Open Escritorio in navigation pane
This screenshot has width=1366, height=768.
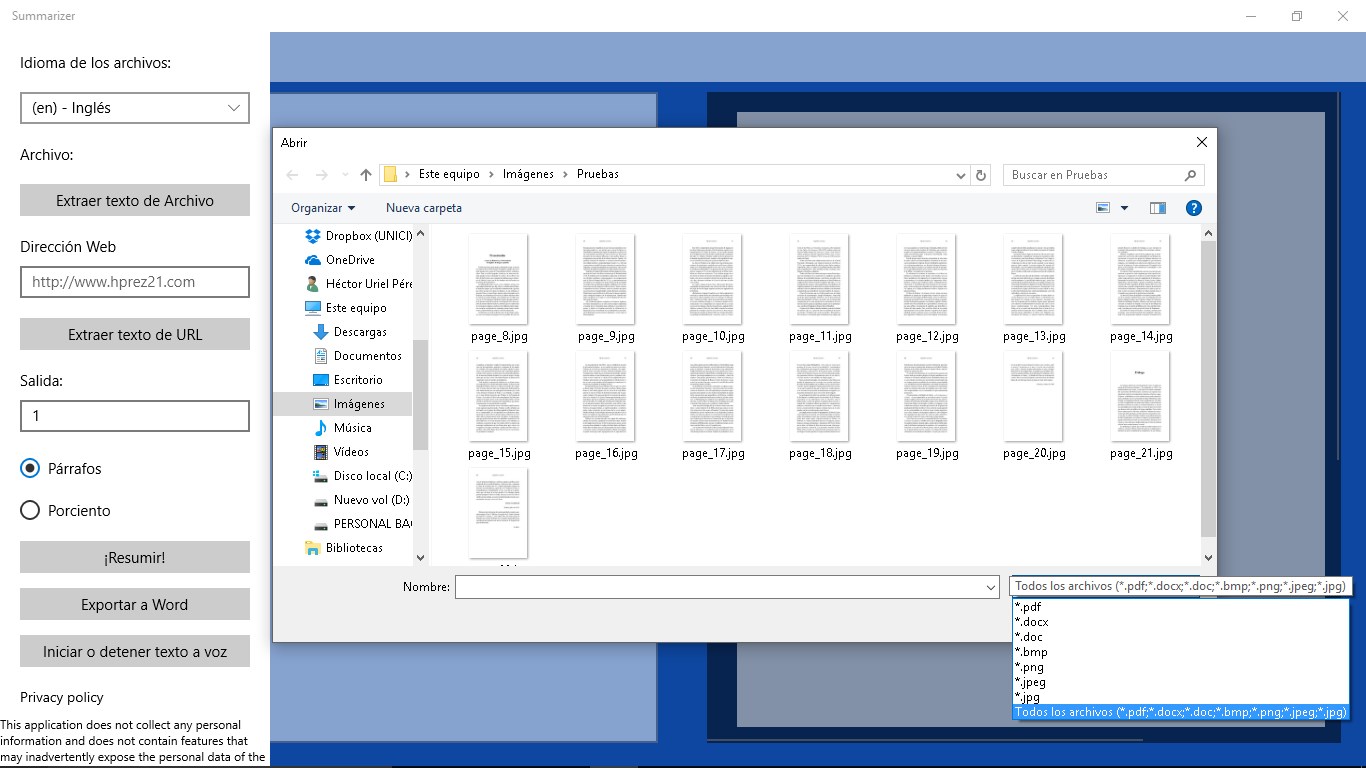click(348, 380)
